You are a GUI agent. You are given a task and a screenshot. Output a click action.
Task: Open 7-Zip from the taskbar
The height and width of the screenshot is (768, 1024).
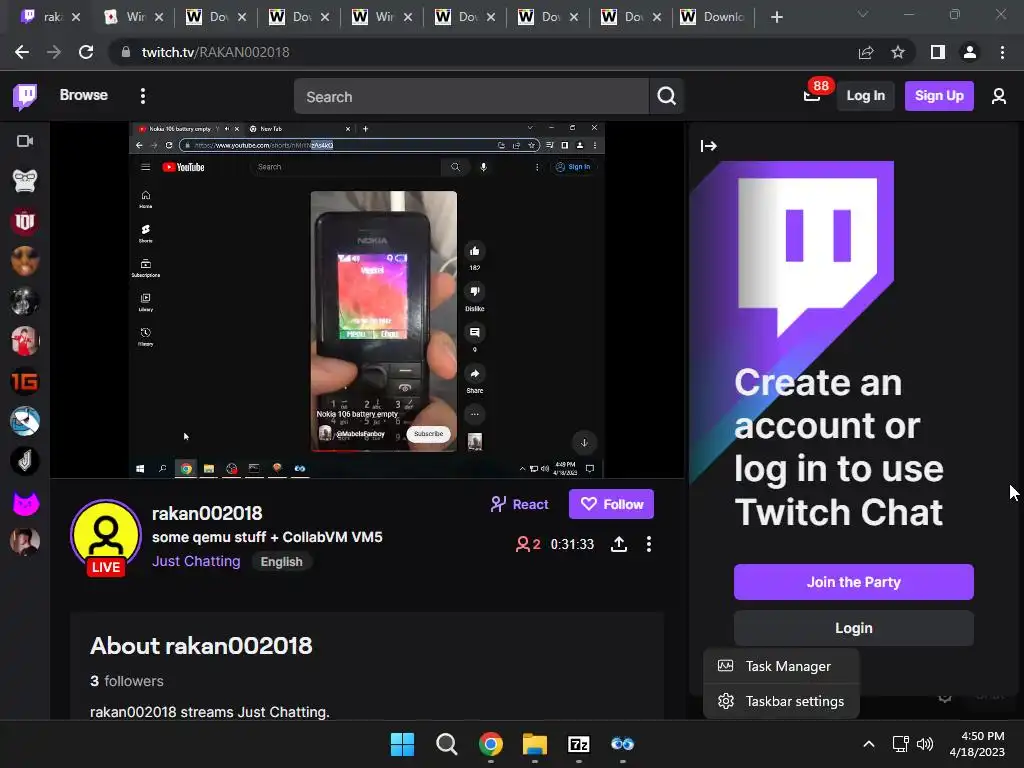pyautogui.click(x=579, y=744)
